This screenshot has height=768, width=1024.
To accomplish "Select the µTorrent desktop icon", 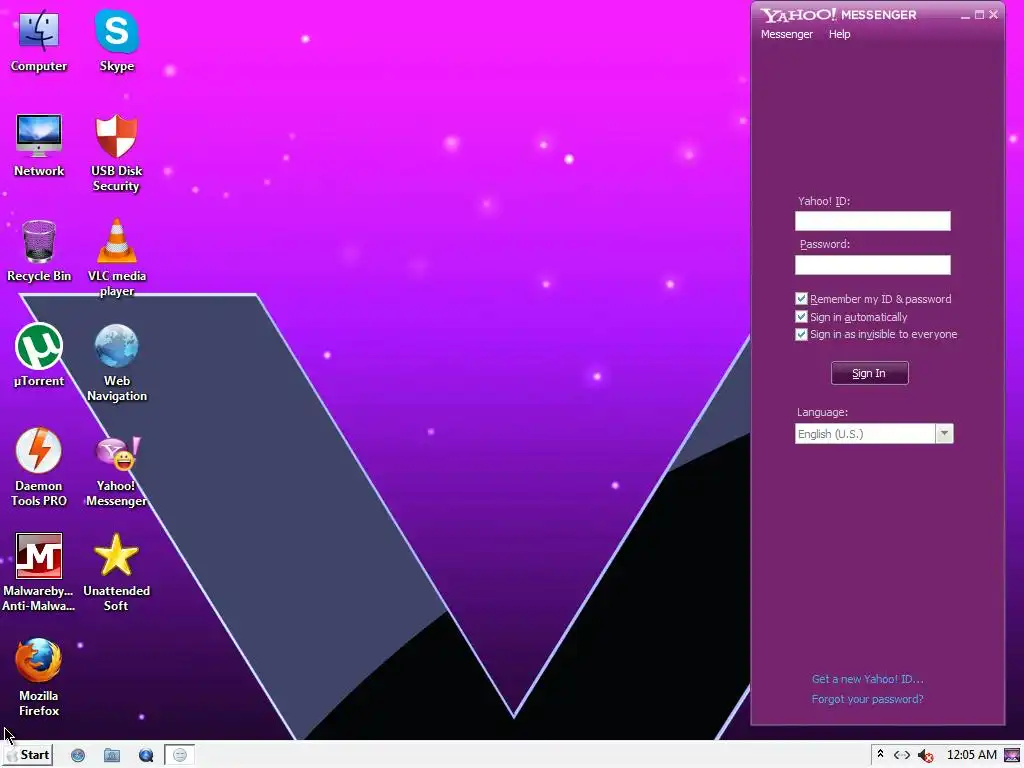I will (39, 355).
